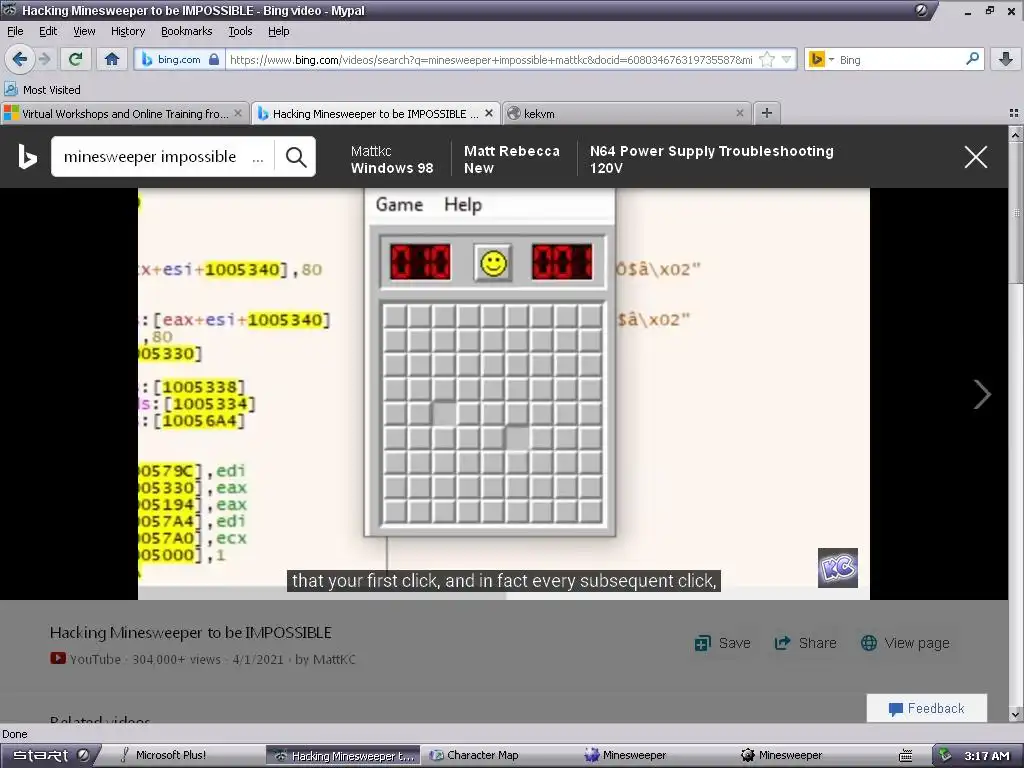
Task: Click the minesweeper smiley face in video
Action: point(493,263)
